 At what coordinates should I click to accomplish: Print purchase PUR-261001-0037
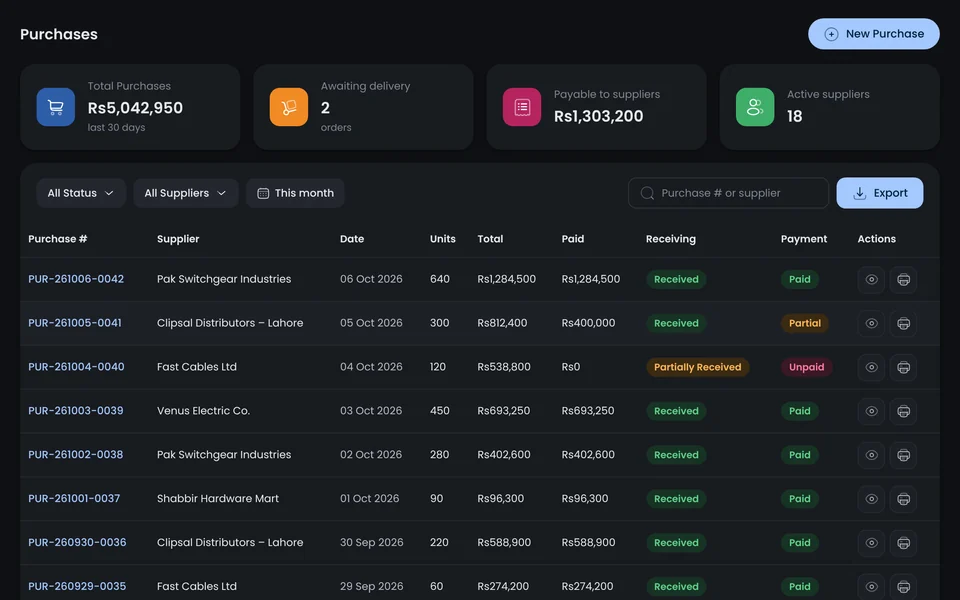pos(903,499)
